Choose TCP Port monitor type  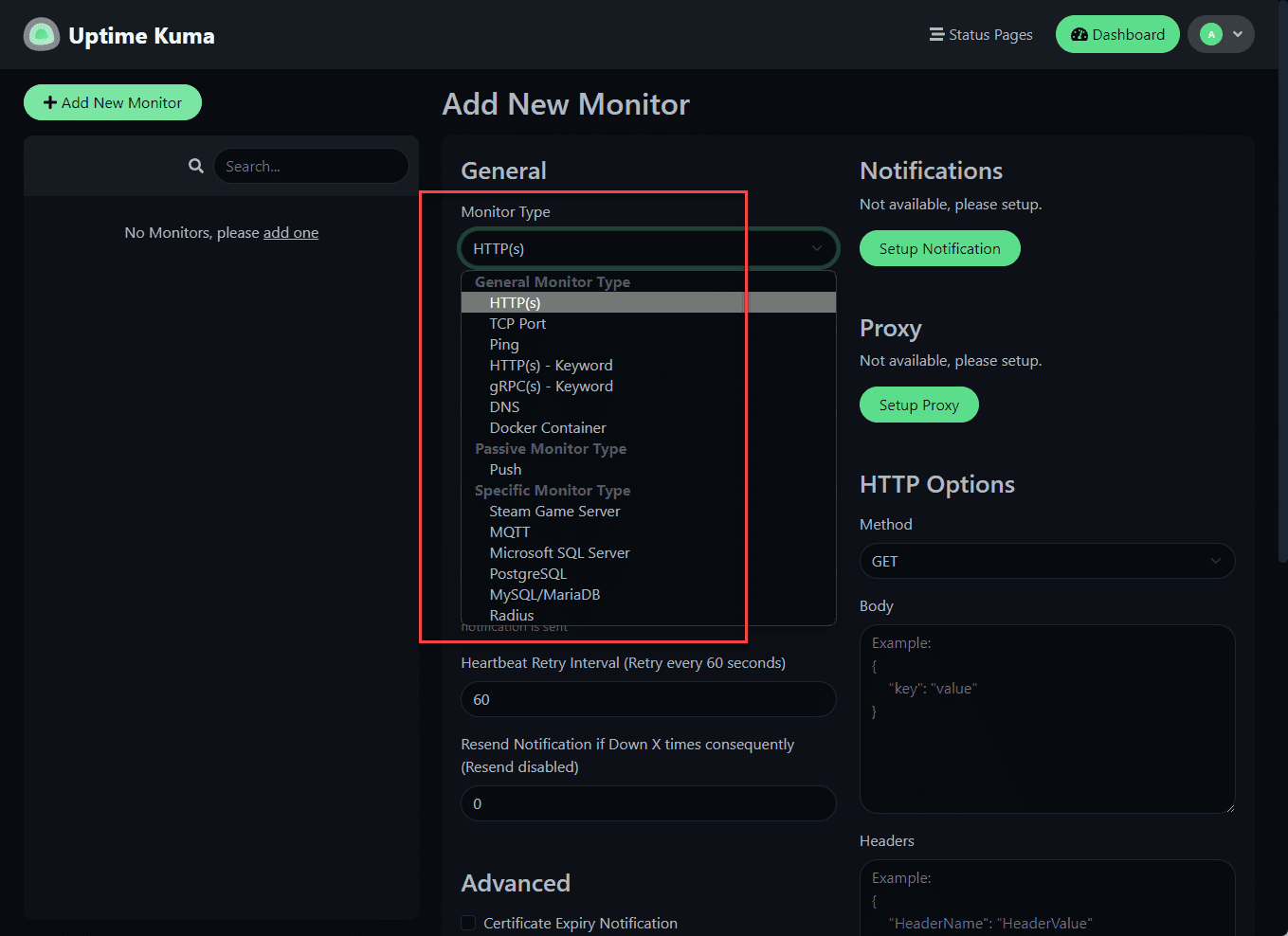(x=648, y=323)
